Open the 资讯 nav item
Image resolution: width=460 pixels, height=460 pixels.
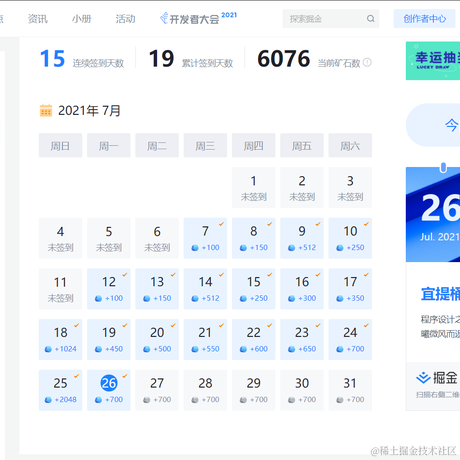[x=38, y=19]
